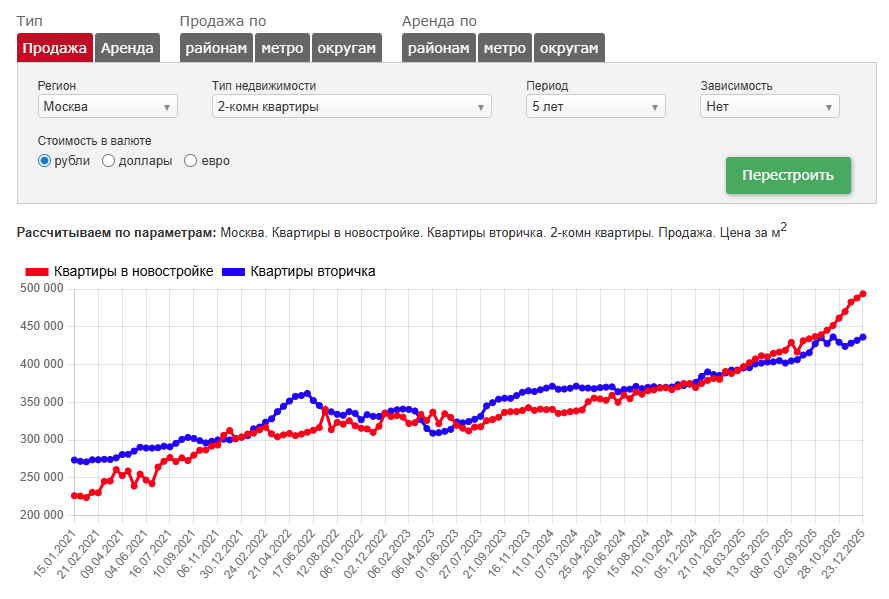Open Аренда по округам tab
This screenshot has width=889, height=599.
[x=569, y=48]
